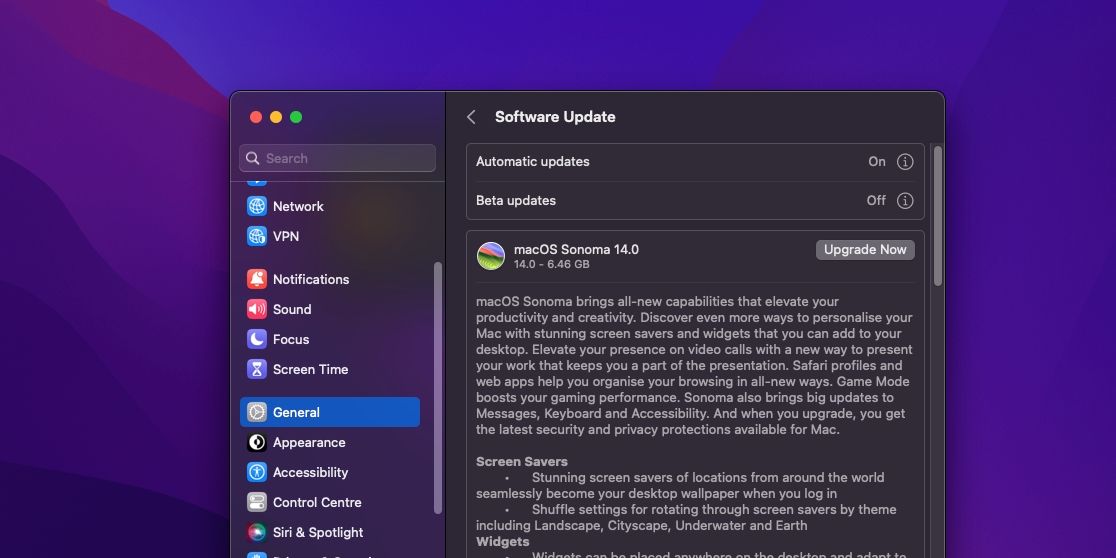1116x558 pixels.
Task: Click the Network globe icon
Action: click(x=257, y=206)
